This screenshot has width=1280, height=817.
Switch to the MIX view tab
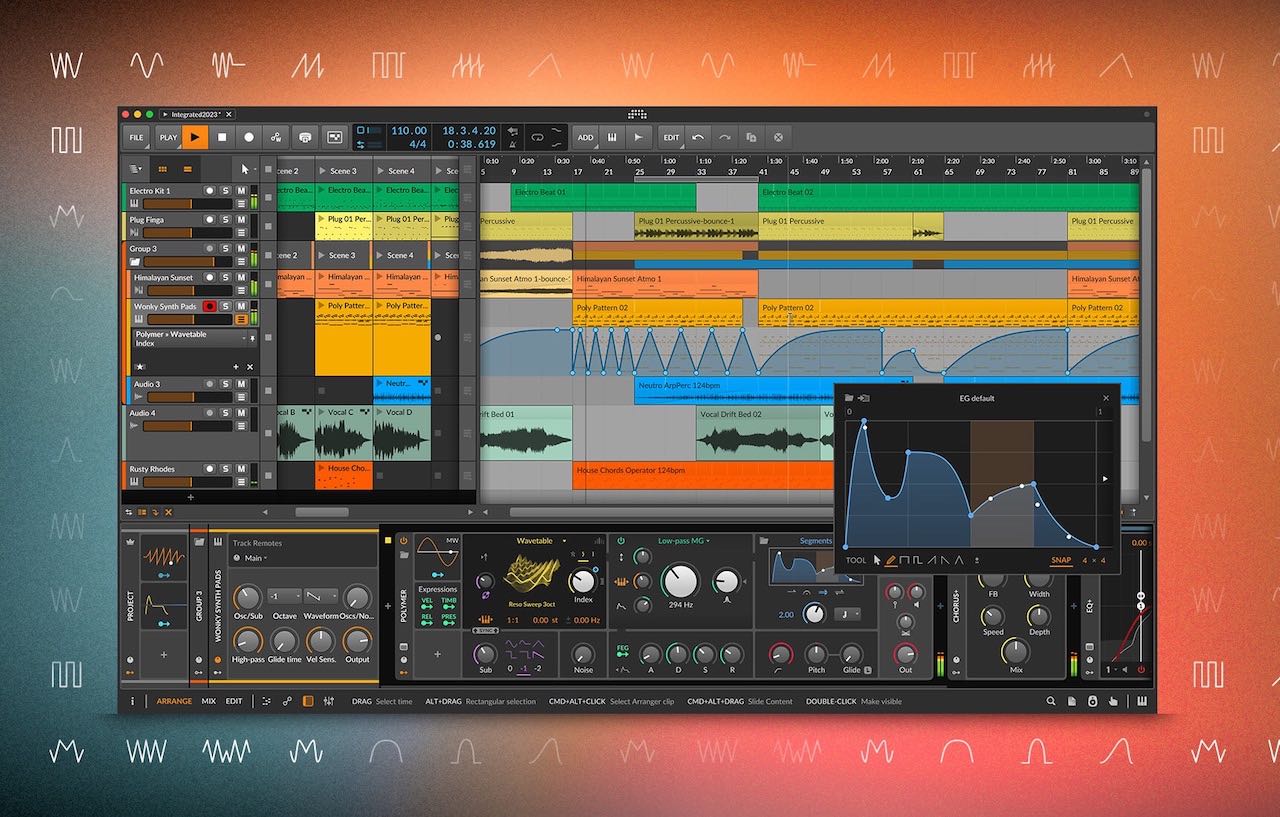tap(208, 701)
